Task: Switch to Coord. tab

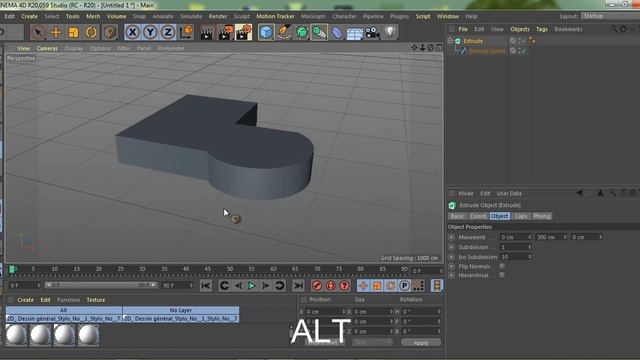Action: coord(478,216)
